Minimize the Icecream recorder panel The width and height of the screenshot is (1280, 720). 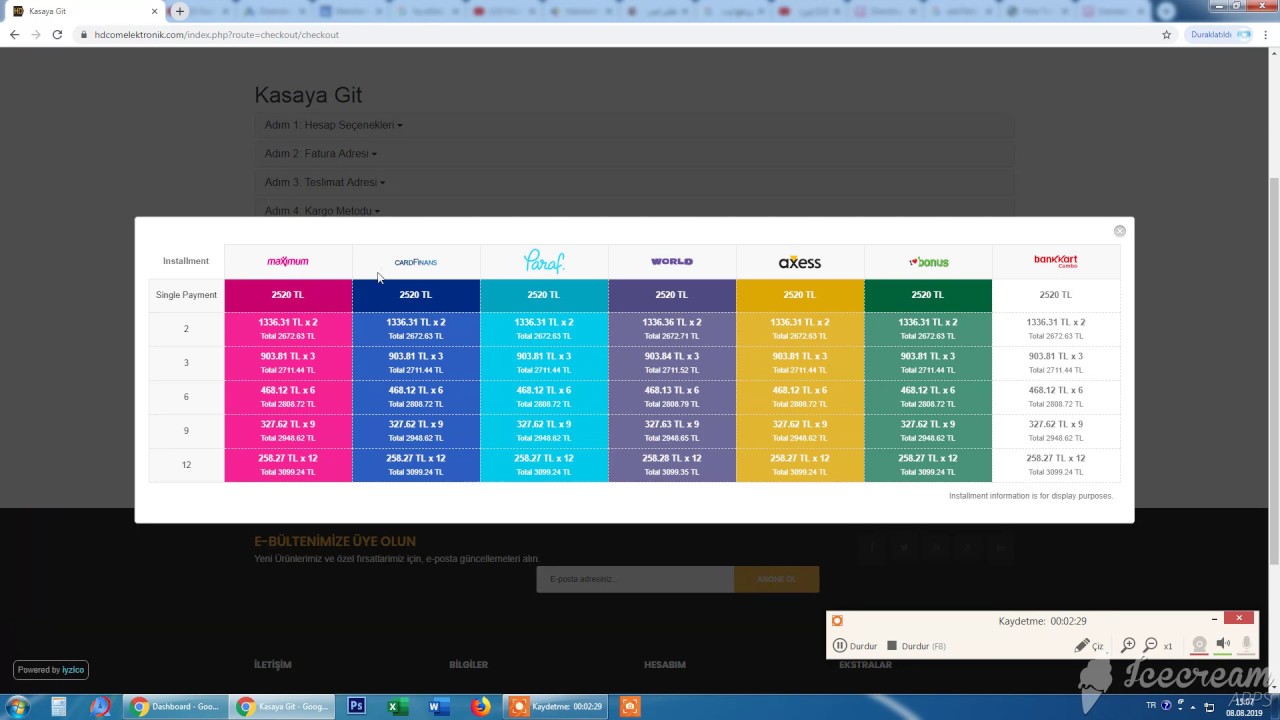pyautogui.click(x=1214, y=619)
